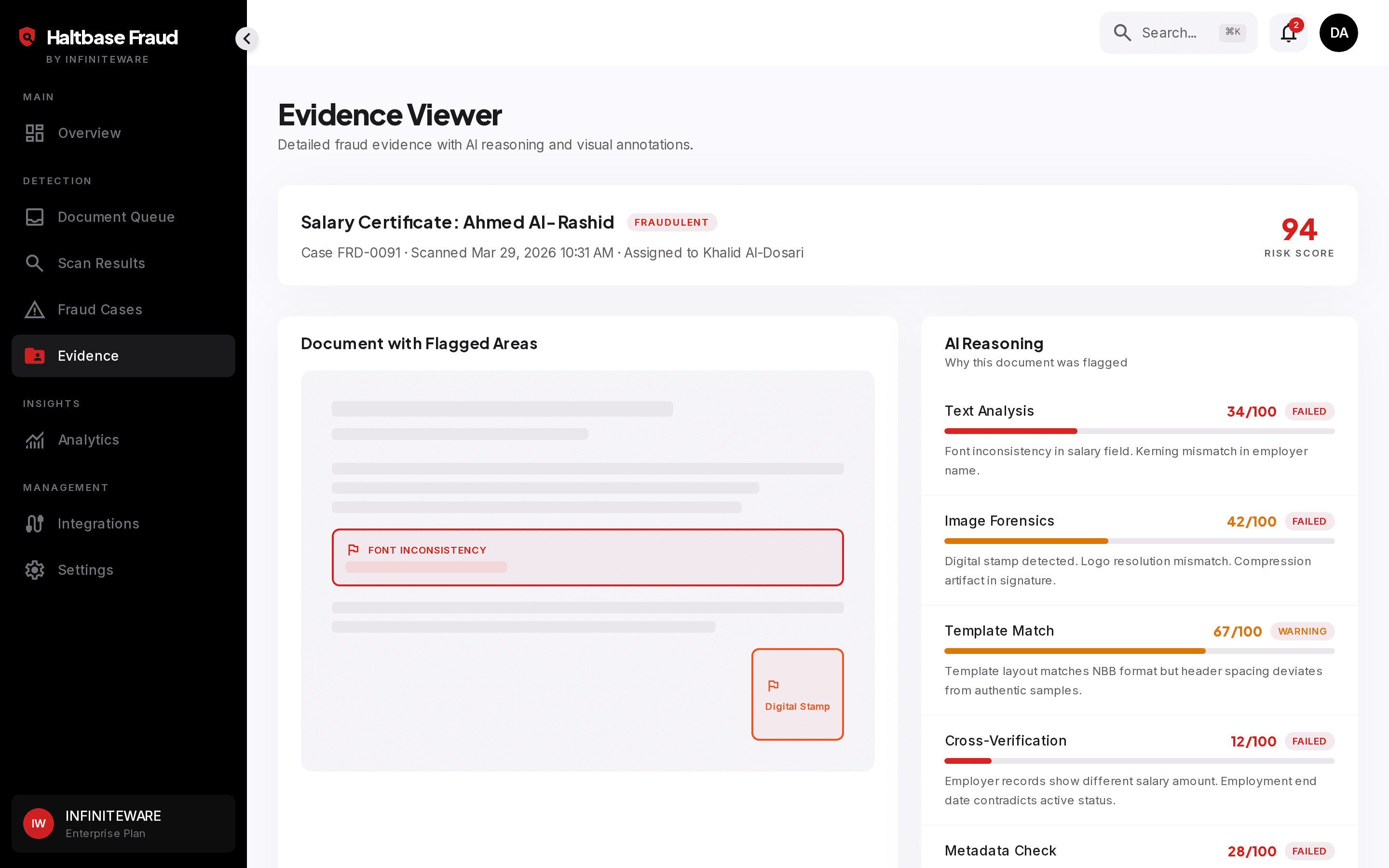1389x868 pixels.
Task: Click the Image Forensics heading
Action: pyautogui.click(x=999, y=521)
